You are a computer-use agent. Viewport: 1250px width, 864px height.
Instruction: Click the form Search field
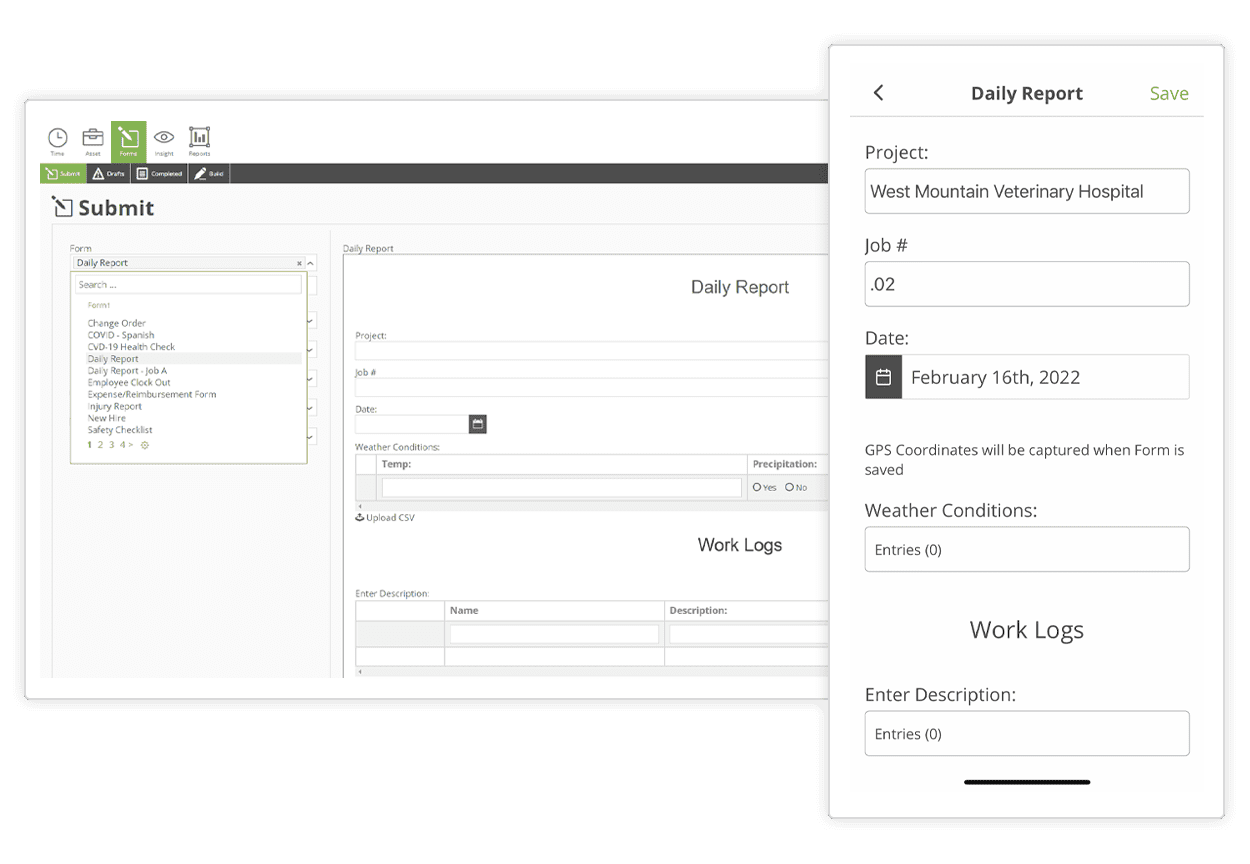pyautogui.click(x=188, y=285)
